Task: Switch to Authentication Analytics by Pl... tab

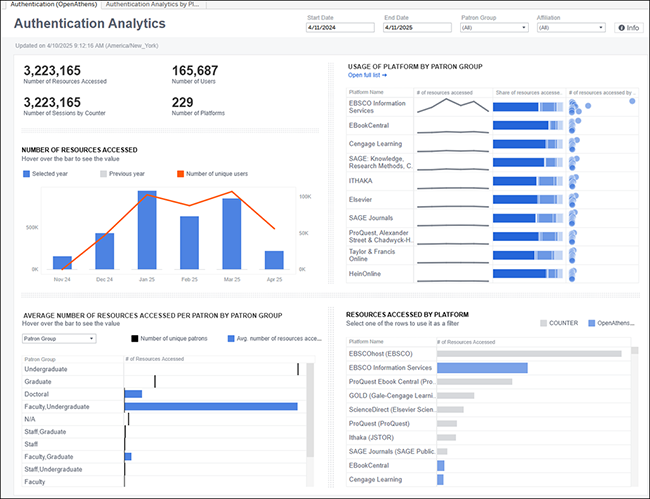Action: (153, 5)
